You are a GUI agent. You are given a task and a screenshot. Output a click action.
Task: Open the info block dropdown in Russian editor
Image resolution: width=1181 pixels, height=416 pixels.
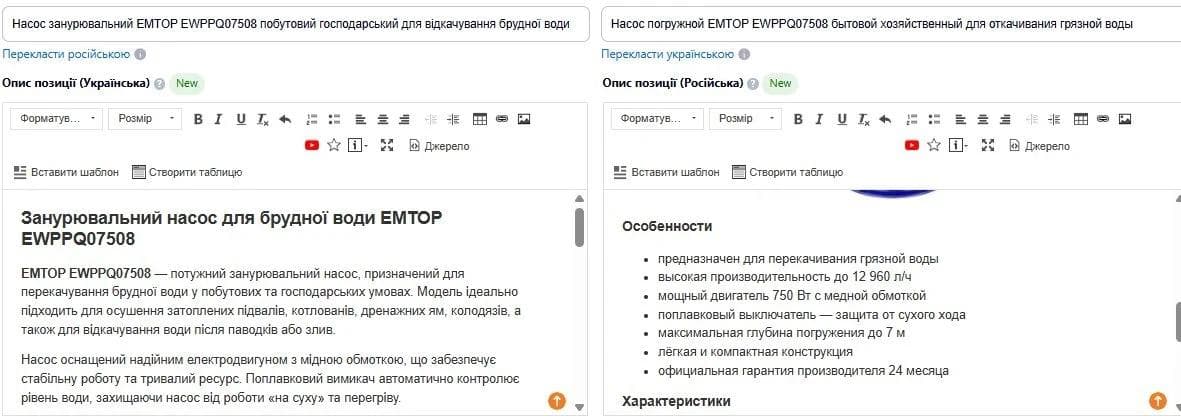coord(958,145)
